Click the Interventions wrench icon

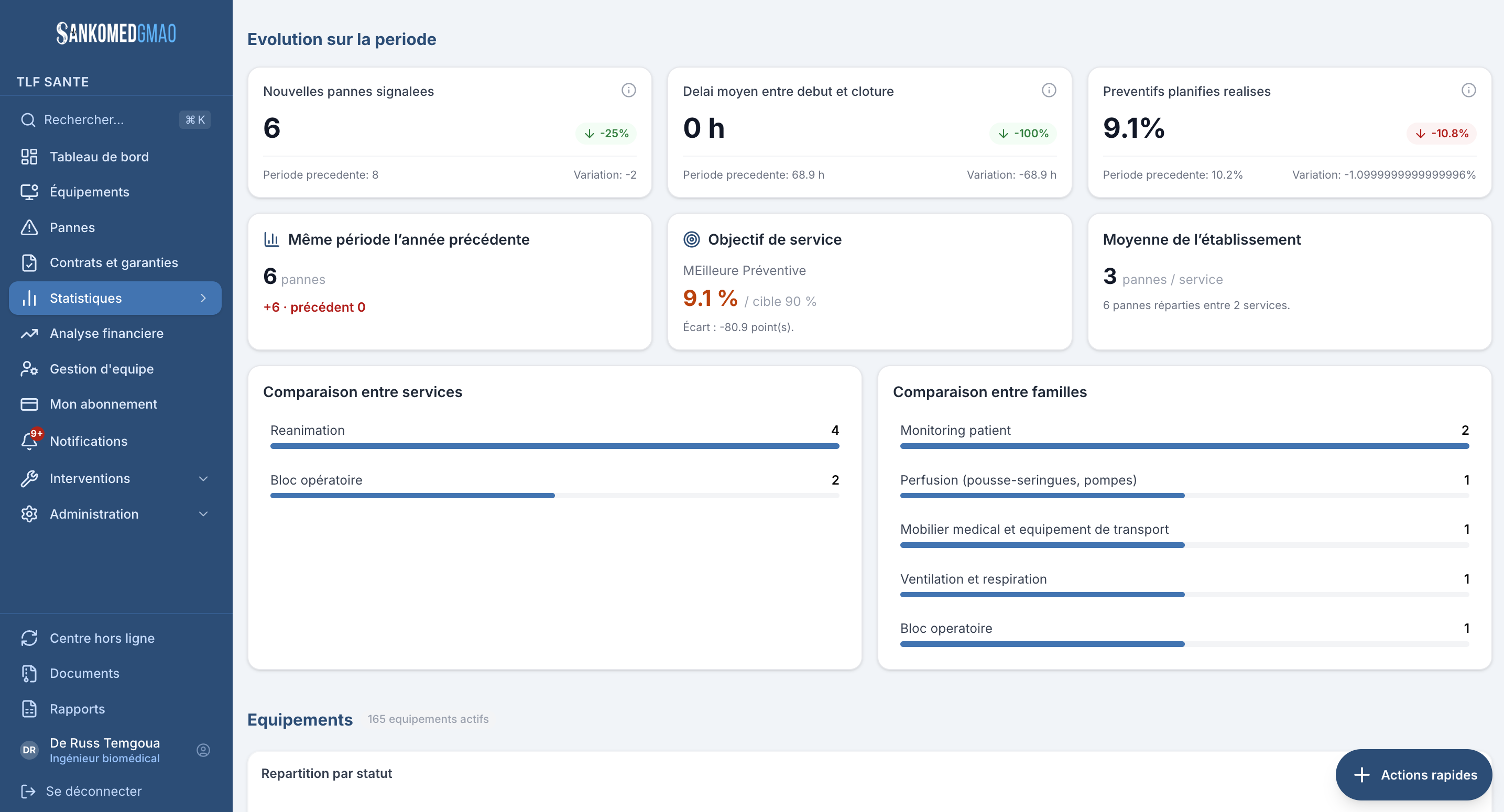click(x=29, y=479)
